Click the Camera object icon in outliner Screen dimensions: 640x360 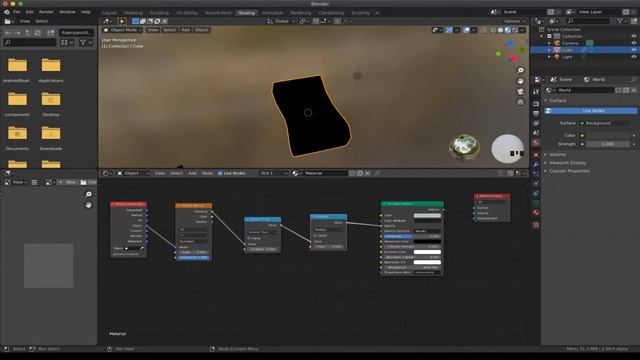[557, 43]
